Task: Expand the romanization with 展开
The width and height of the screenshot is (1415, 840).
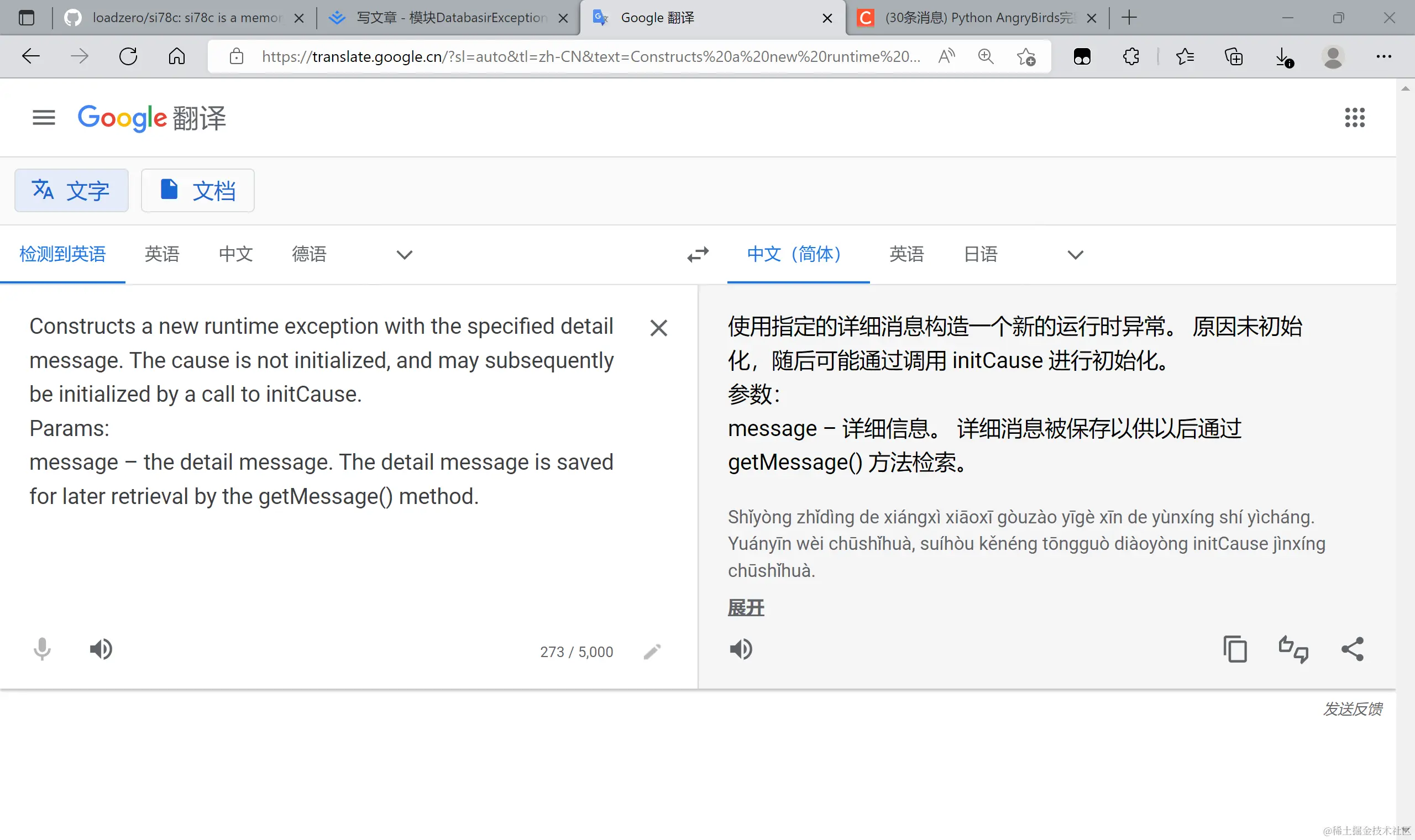Action: (x=746, y=608)
